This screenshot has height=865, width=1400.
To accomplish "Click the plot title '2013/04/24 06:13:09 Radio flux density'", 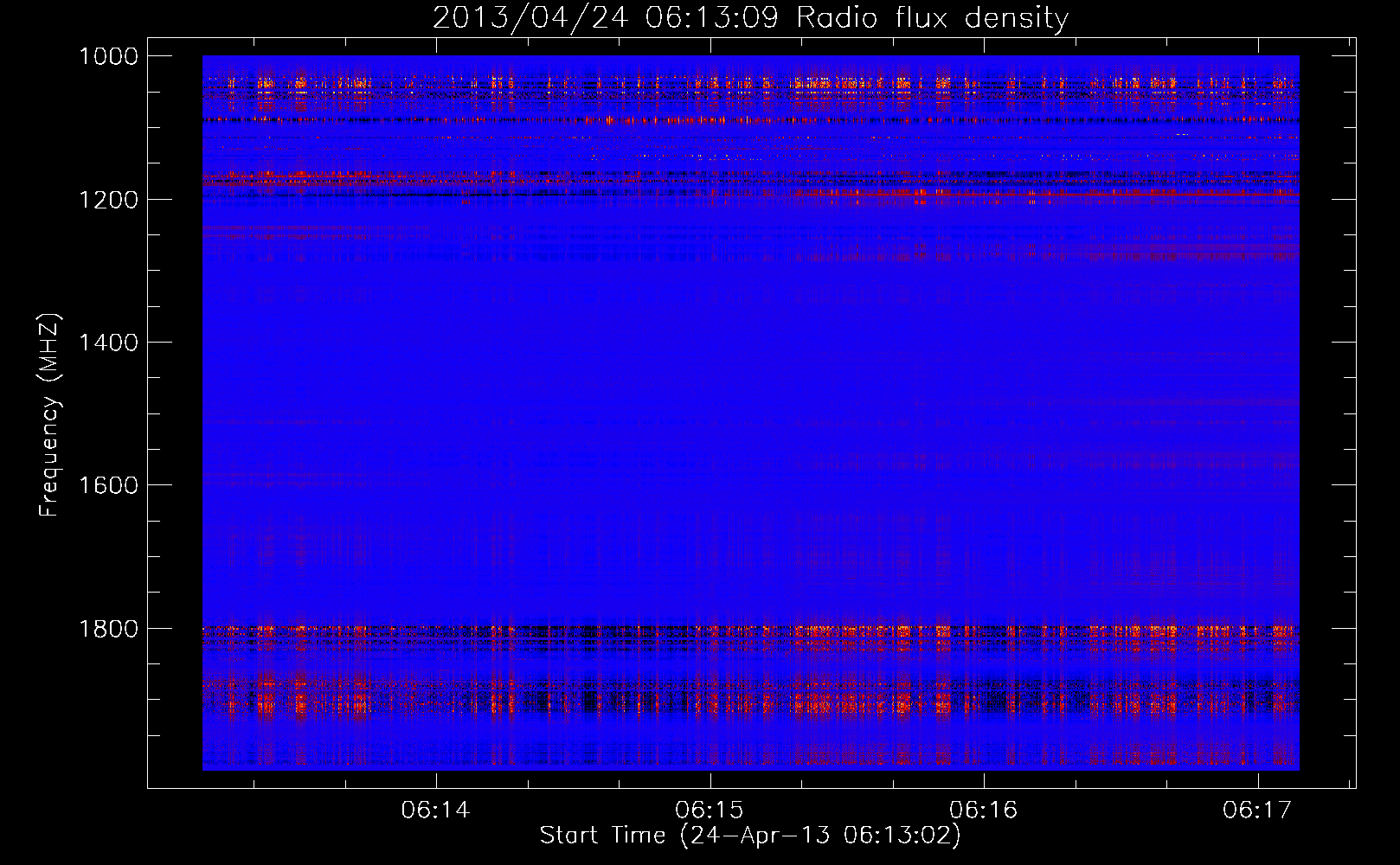I will pyautogui.click(x=750, y=18).
